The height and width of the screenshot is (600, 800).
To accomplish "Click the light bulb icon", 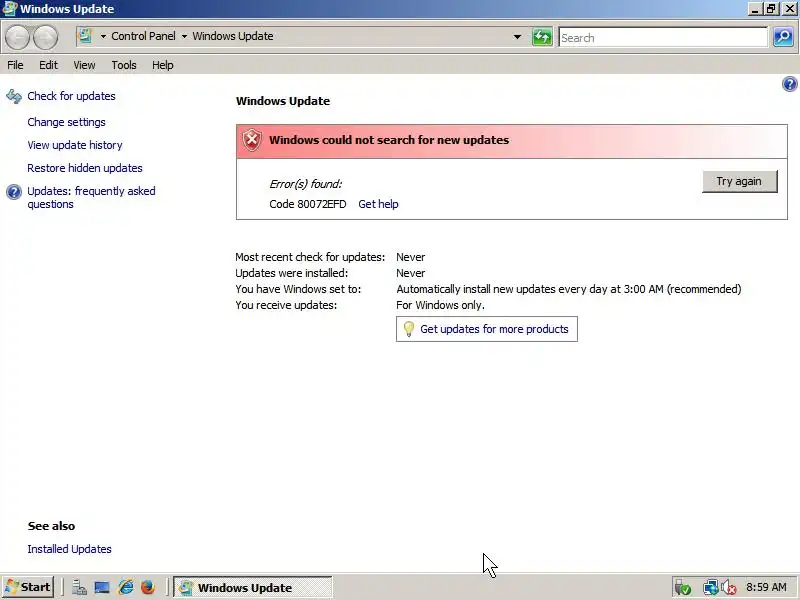I will point(409,329).
